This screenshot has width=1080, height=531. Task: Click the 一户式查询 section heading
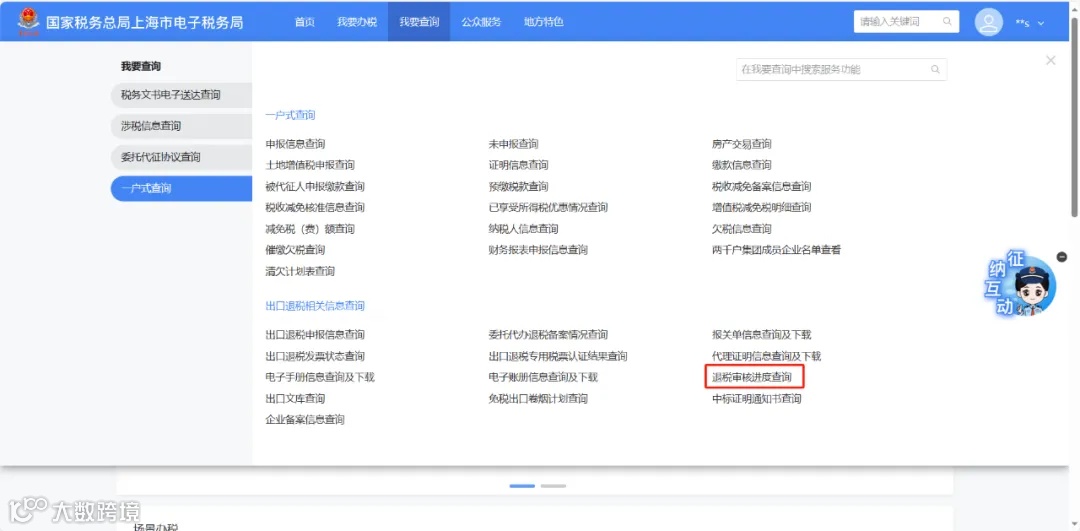[x=291, y=115]
